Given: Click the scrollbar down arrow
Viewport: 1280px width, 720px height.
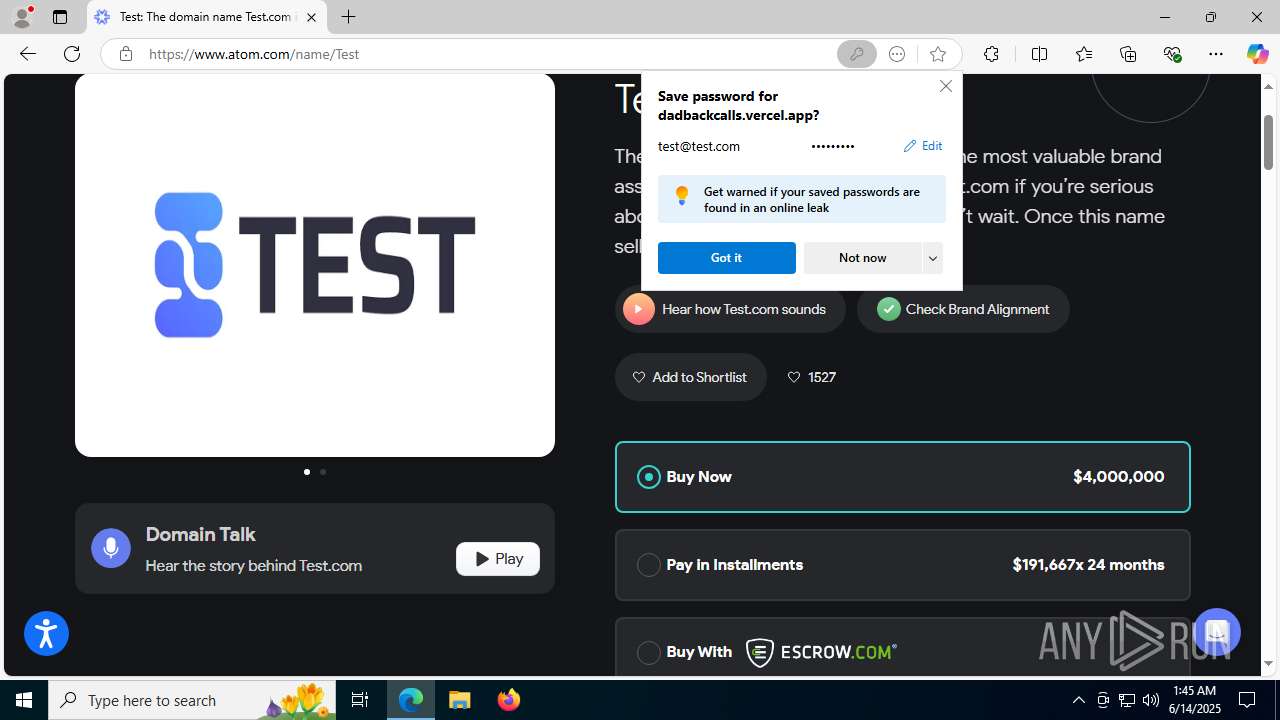Looking at the screenshot, I should pyautogui.click(x=1268, y=664).
